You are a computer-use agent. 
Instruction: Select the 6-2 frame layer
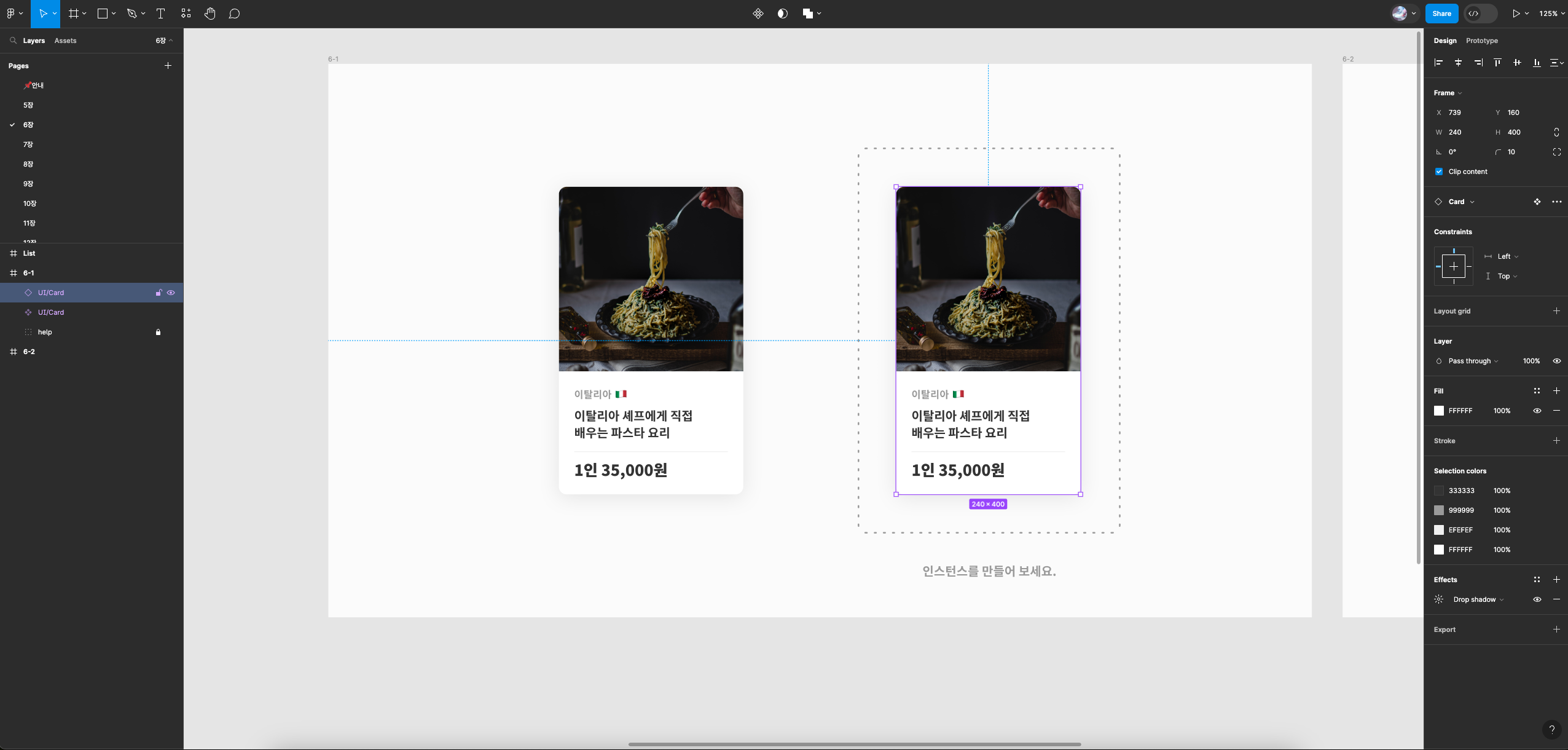pos(29,352)
